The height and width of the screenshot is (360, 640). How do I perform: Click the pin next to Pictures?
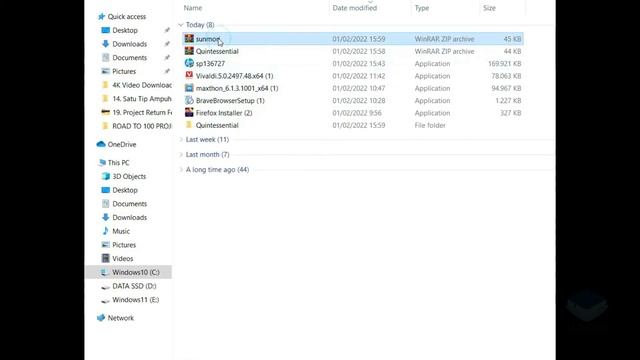tap(167, 71)
